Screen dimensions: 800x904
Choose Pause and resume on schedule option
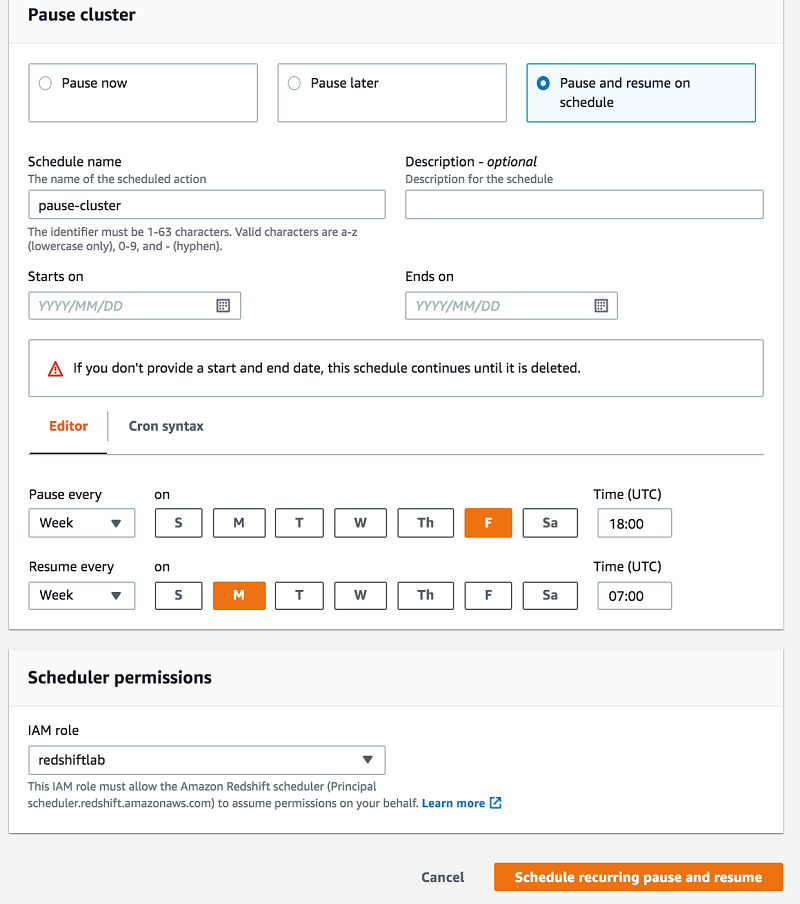click(x=543, y=84)
